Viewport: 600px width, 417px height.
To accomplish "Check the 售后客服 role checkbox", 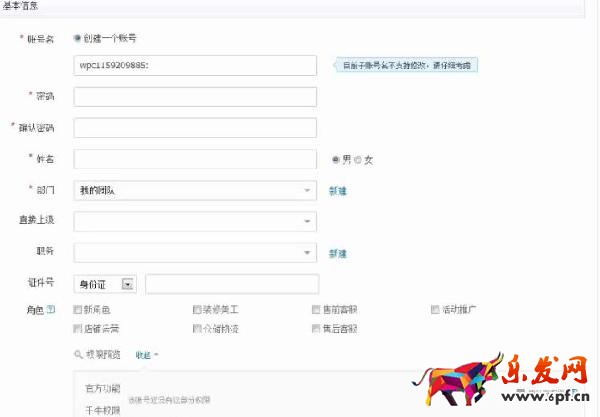I will pyautogui.click(x=315, y=328).
